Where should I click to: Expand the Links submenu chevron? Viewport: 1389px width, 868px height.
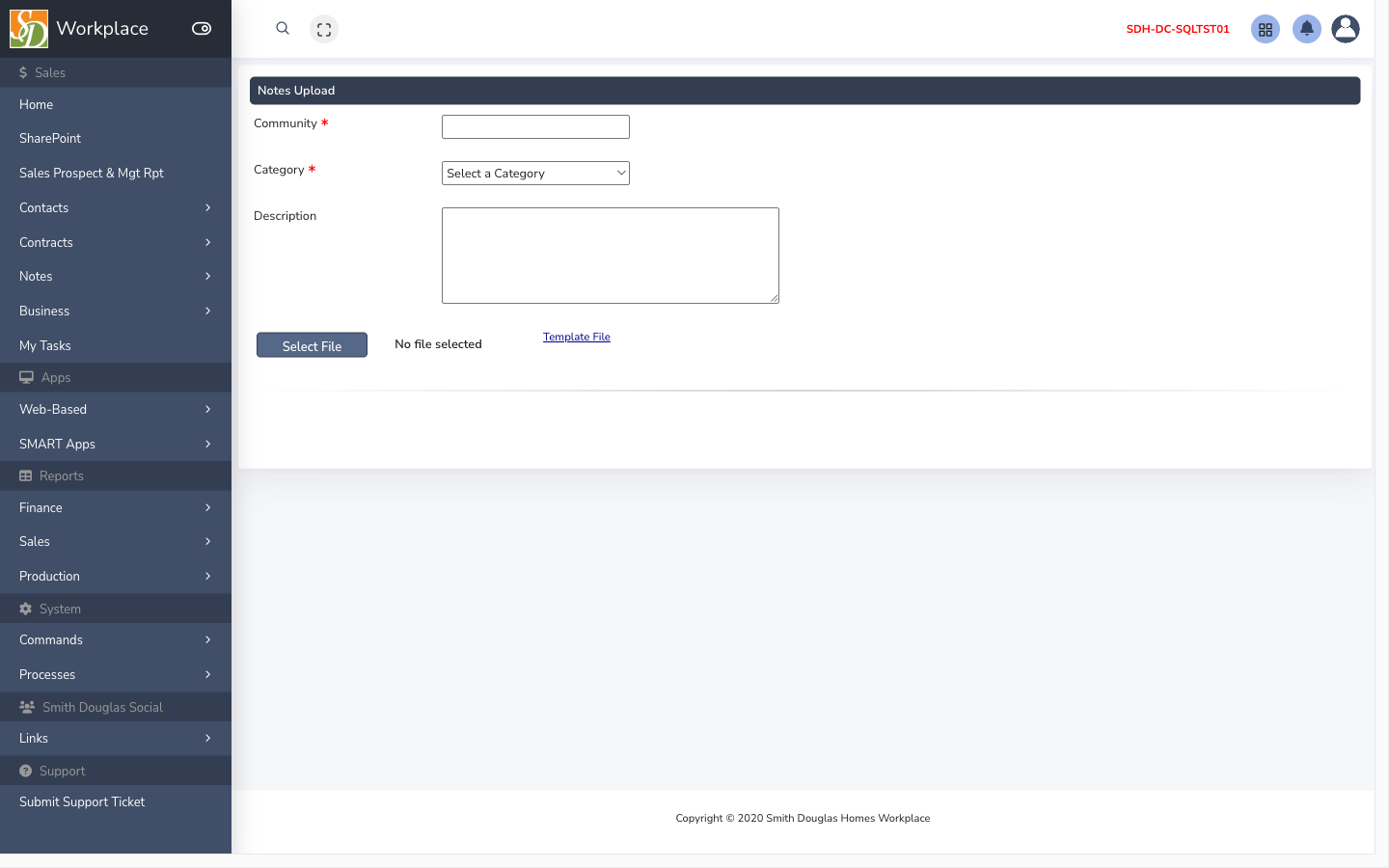[207, 739]
